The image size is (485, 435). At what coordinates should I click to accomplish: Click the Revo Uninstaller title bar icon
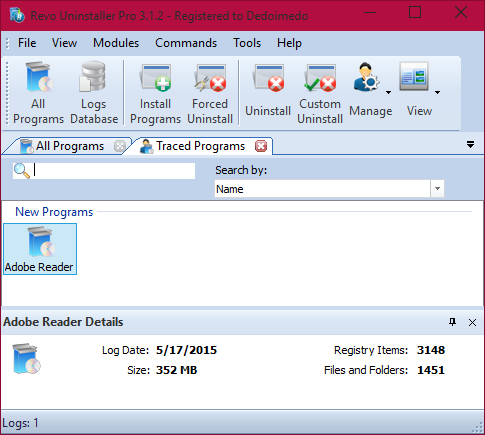point(17,15)
